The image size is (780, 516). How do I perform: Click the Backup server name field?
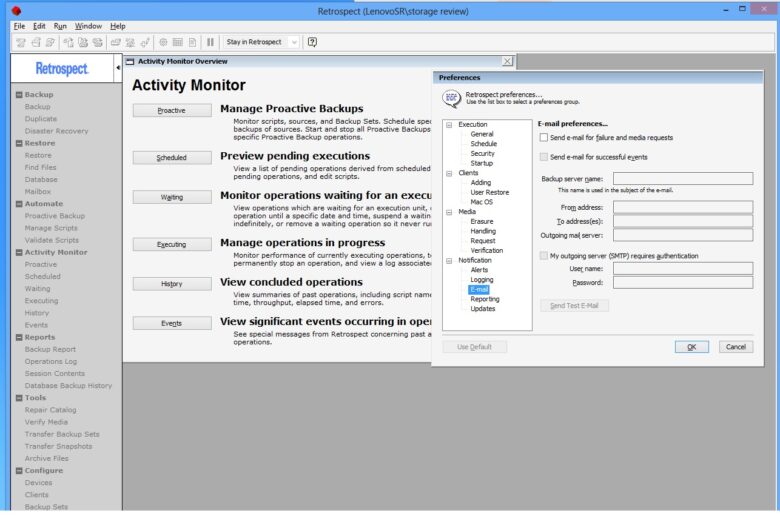click(x=683, y=179)
